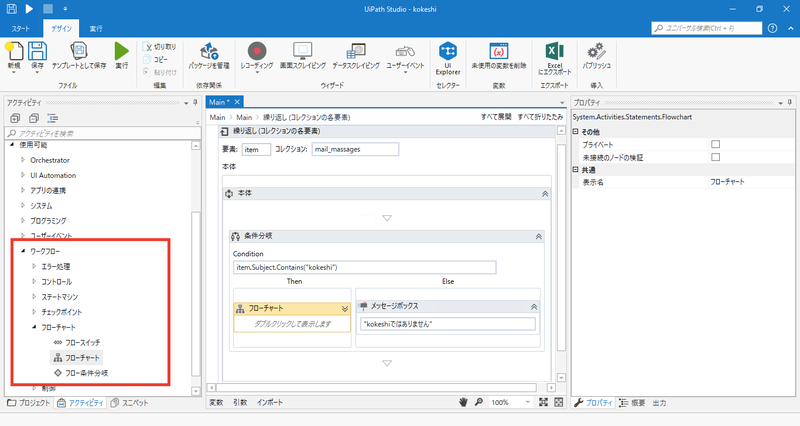Expand the Orchestrator tree node
This screenshot has height=426, width=800.
(23, 160)
